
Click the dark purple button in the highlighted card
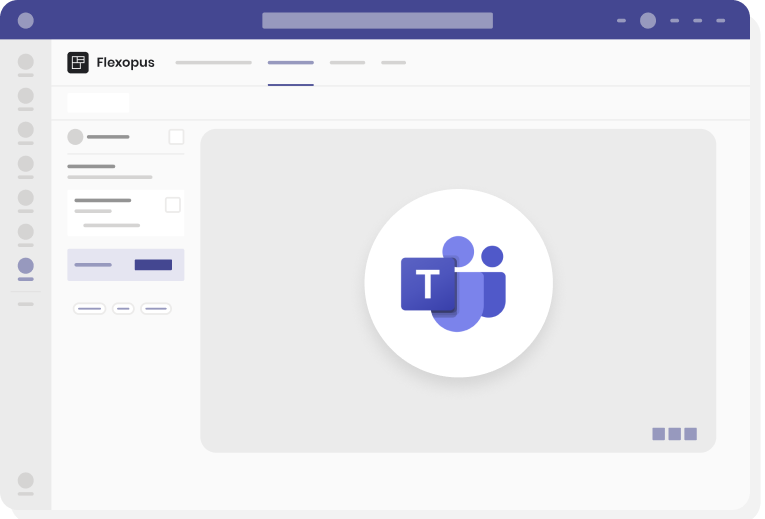tap(153, 265)
